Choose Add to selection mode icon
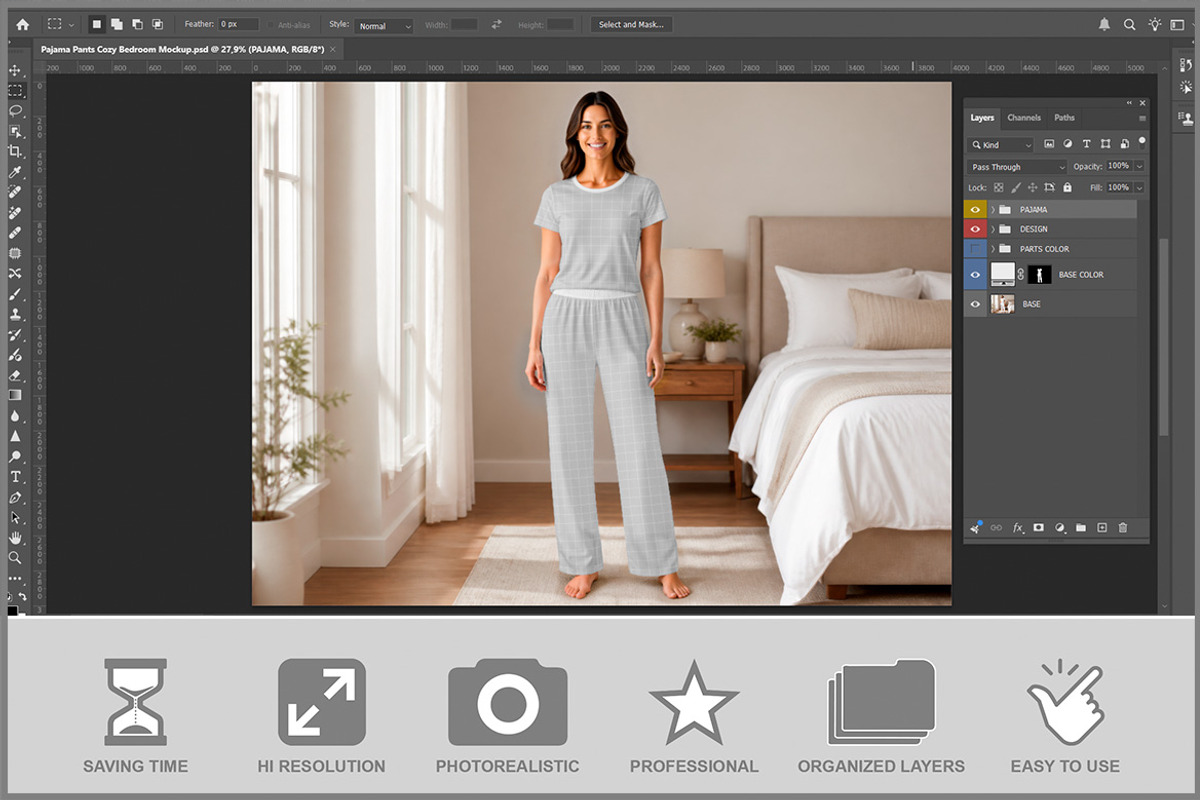The height and width of the screenshot is (800, 1200). (116, 24)
